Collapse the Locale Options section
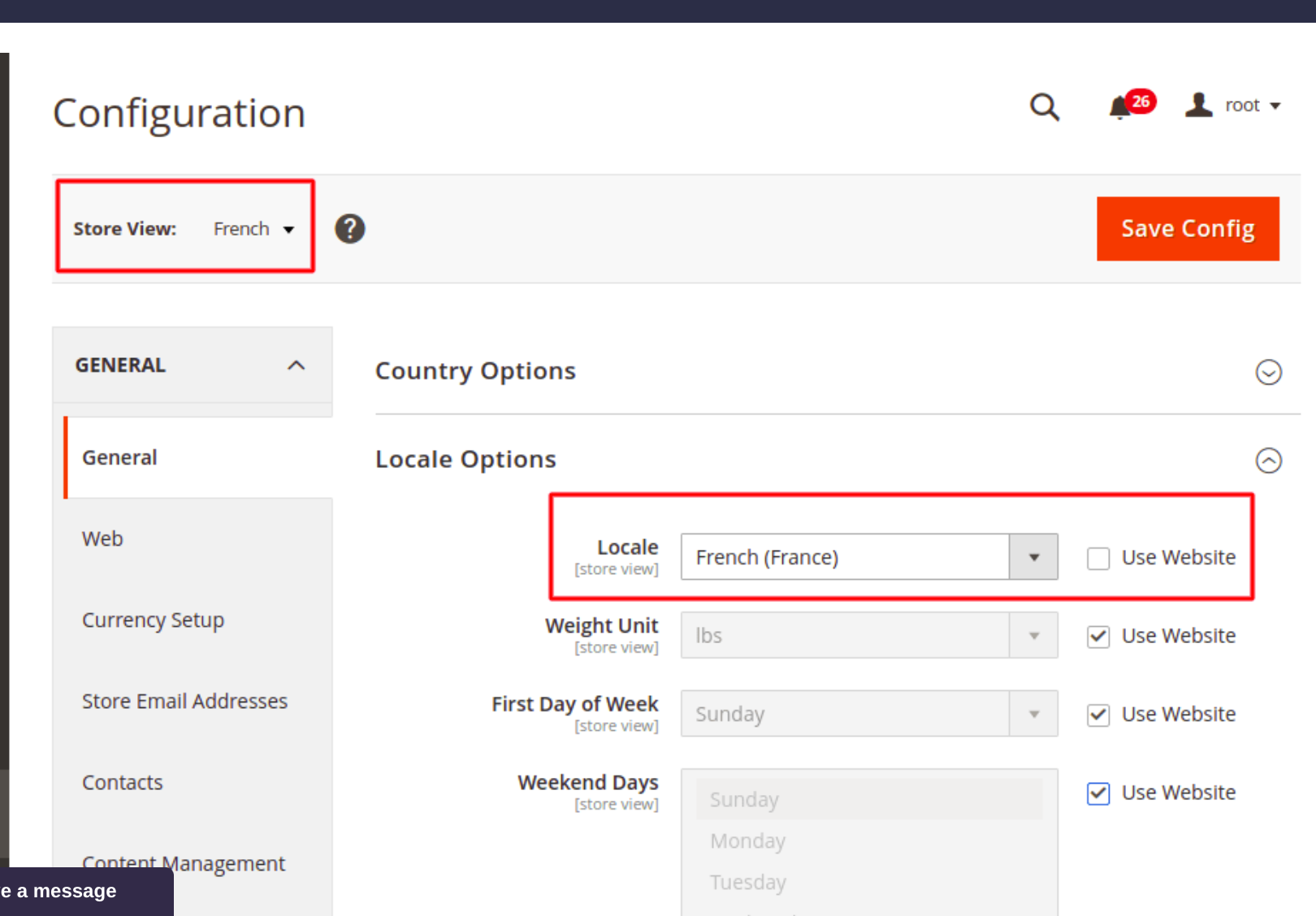The image size is (1316, 916). 1268,461
